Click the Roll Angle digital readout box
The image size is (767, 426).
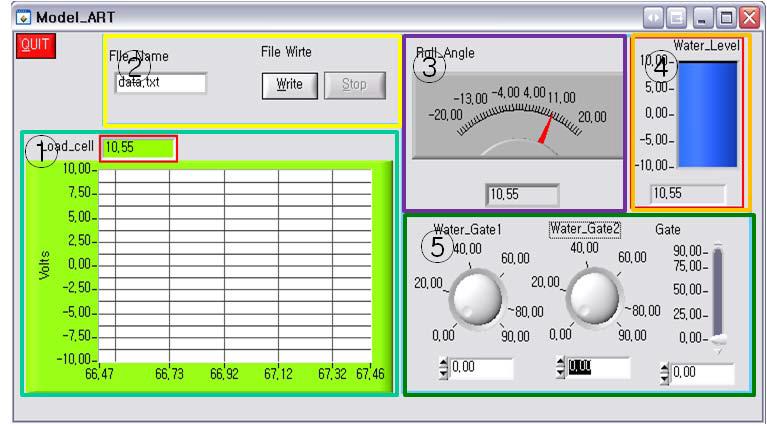coord(521,194)
